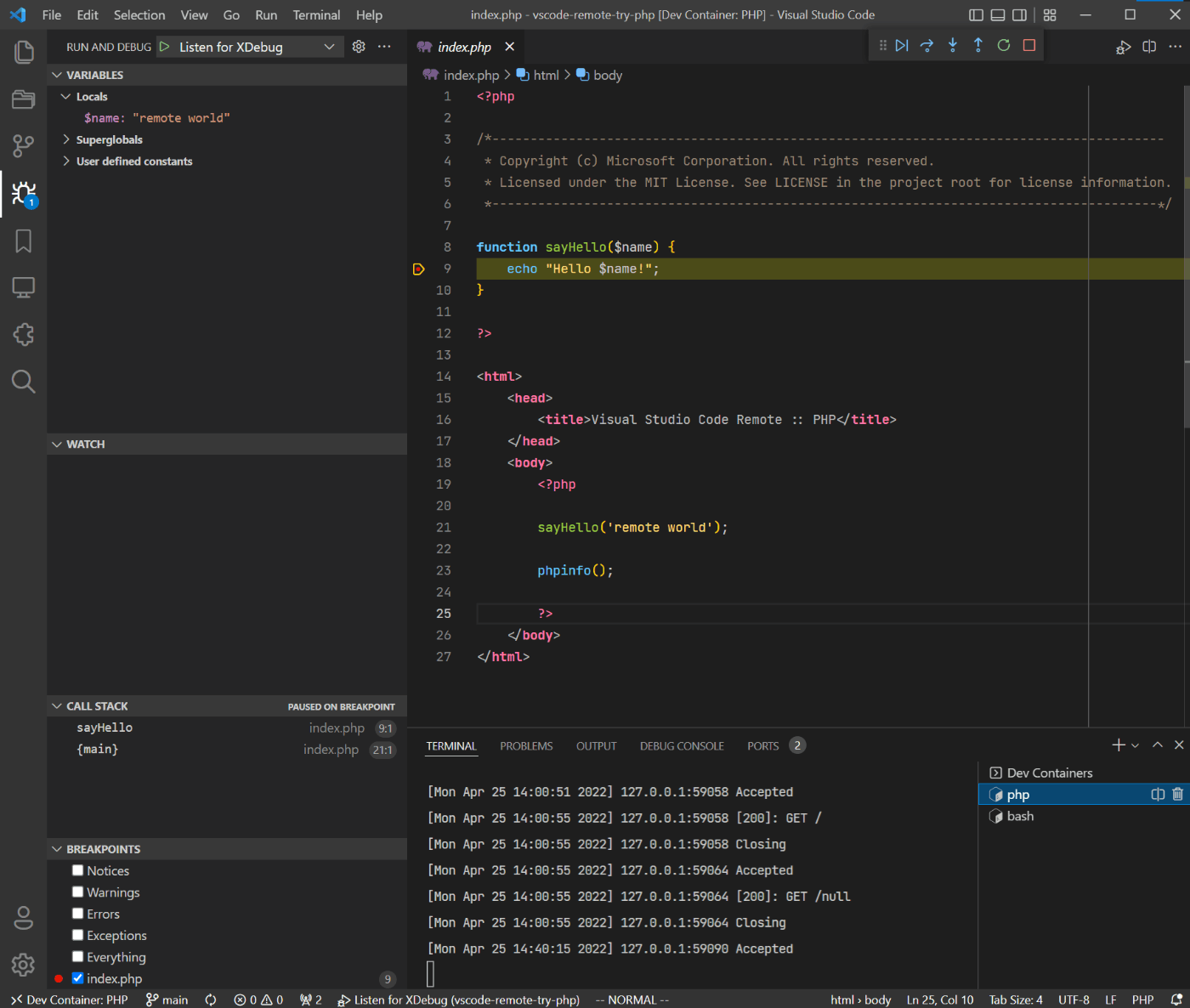Toggle secondary side bar layout icon
This screenshot has height=1008, width=1190.
tap(1019, 15)
